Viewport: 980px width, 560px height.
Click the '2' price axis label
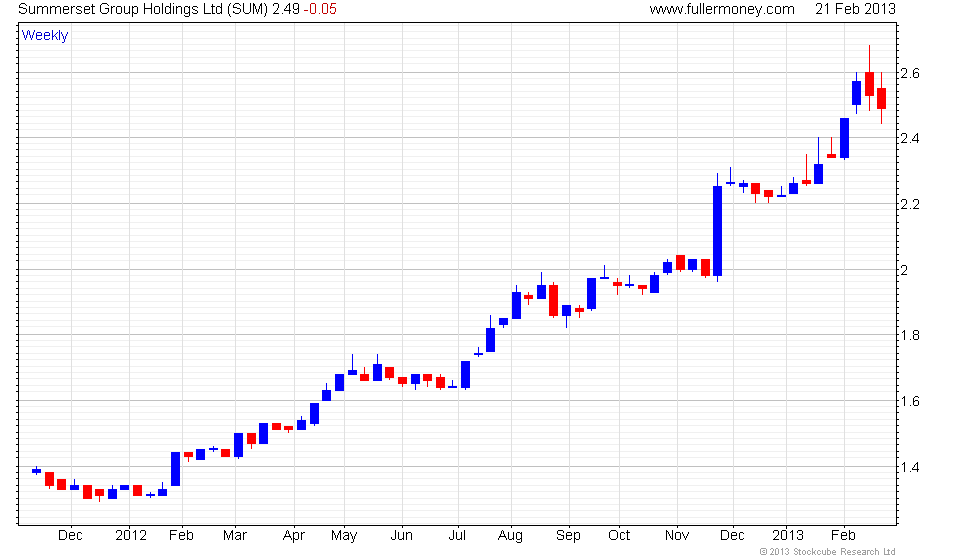tap(904, 270)
